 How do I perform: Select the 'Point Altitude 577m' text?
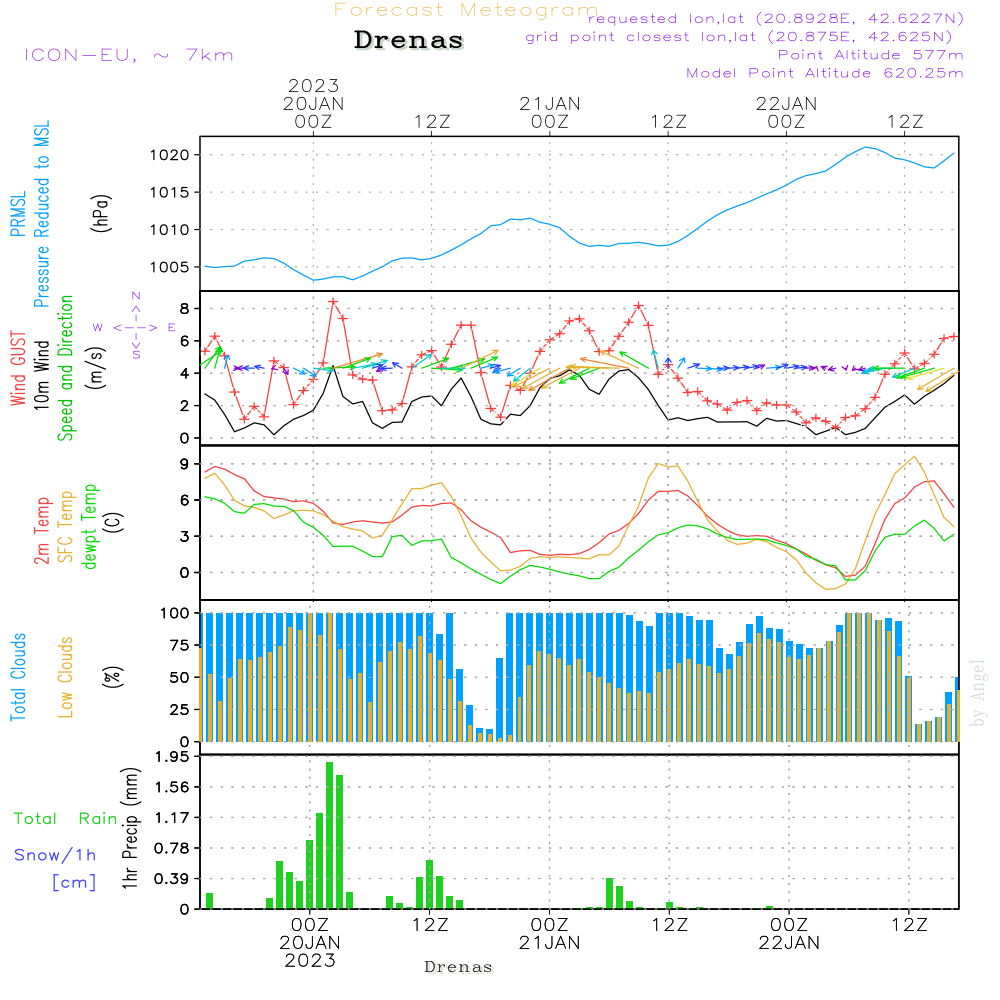pos(871,55)
